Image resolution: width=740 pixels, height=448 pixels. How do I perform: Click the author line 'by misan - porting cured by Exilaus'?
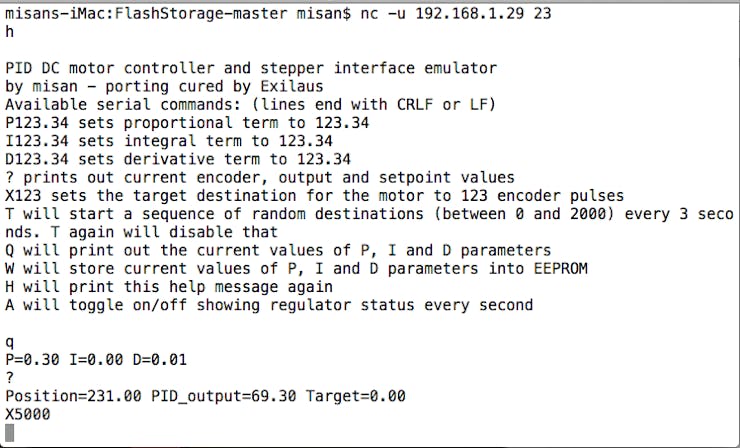(x=164, y=86)
